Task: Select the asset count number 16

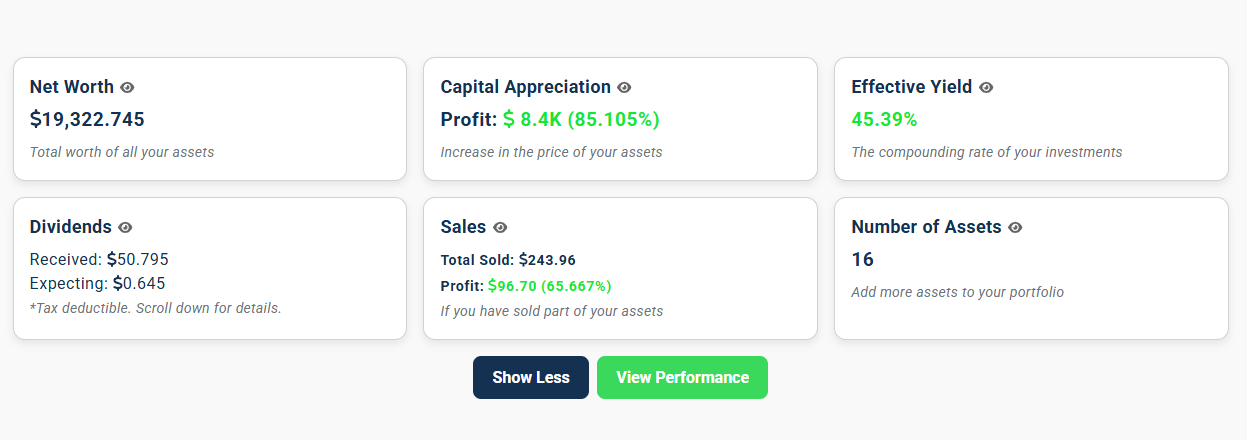Action: coord(862,260)
